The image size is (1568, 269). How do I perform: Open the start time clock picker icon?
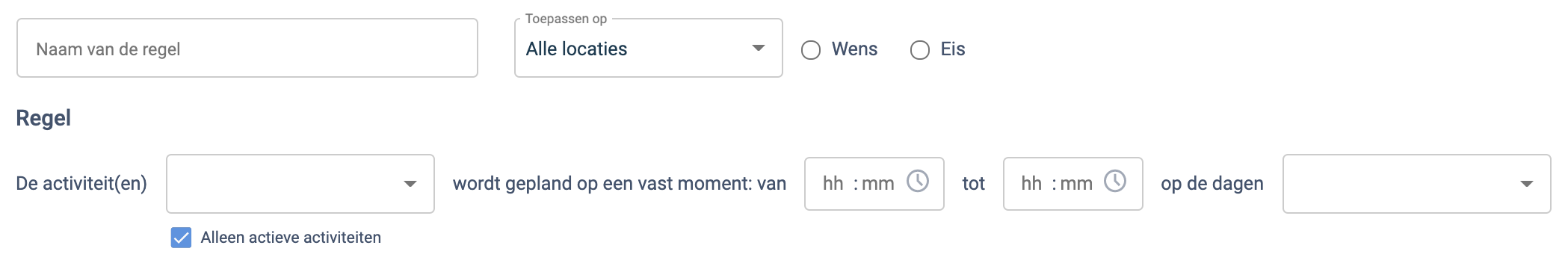point(918,181)
